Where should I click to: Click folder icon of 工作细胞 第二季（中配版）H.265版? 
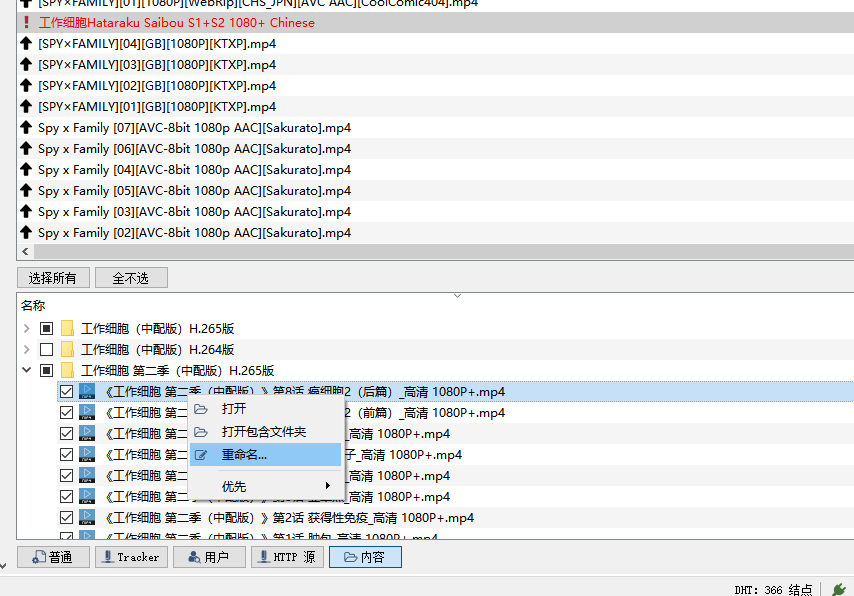(x=68, y=370)
